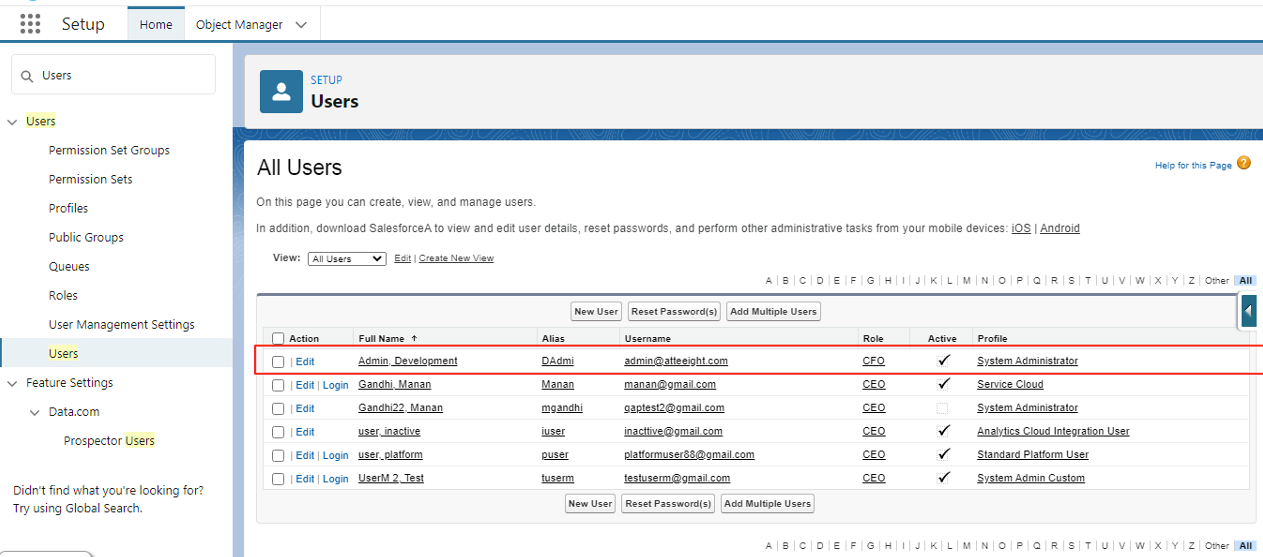Open the App Launcher grid icon
This screenshot has height=557, width=1263.
(x=30, y=24)
